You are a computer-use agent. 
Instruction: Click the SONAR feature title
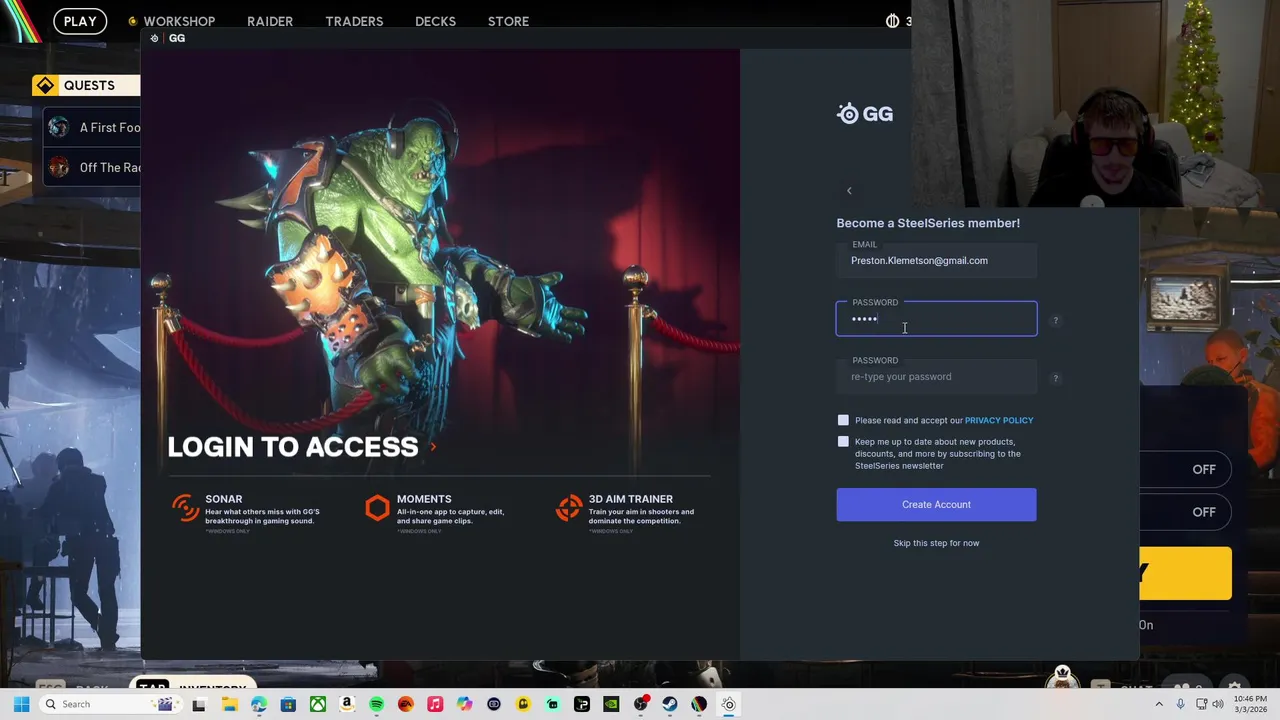point(224,499)
